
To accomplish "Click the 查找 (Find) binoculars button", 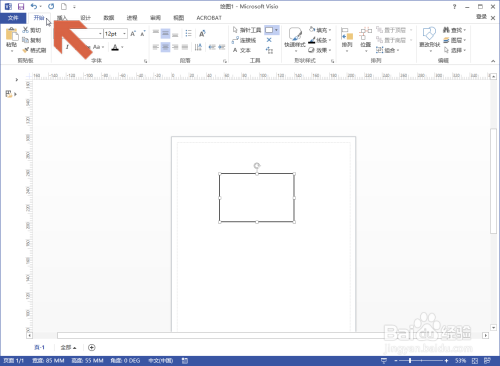I will coord(454,30).
